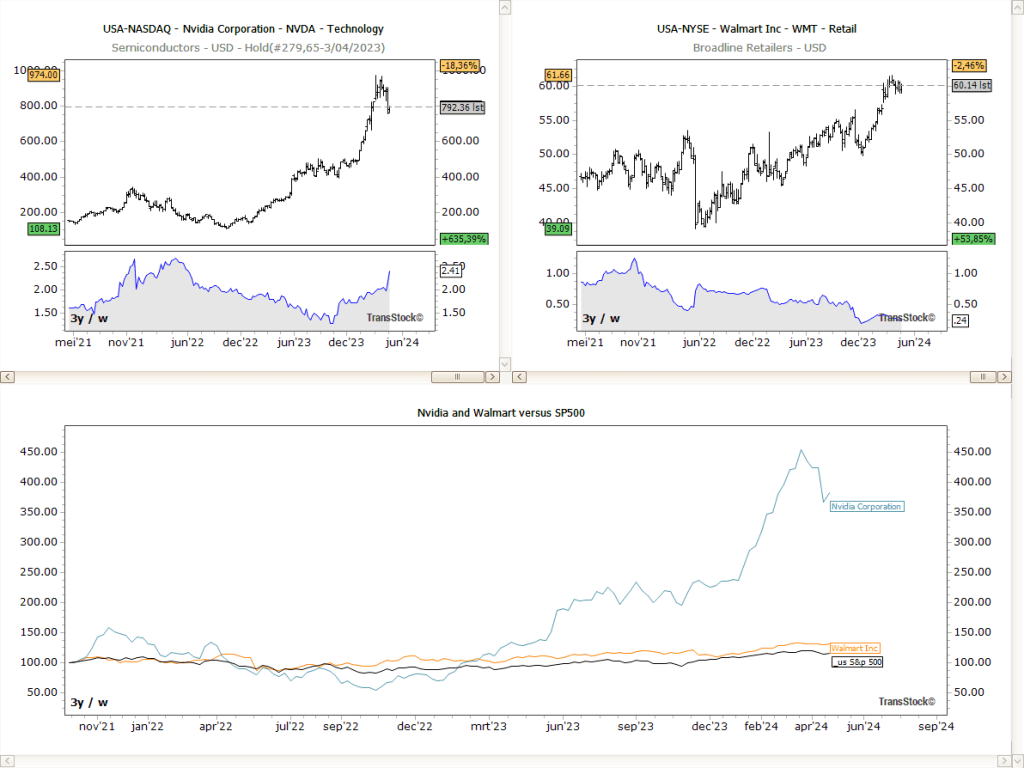Screen dimensions: 1024x768
Task: Click the right scroll arrow below the Nvidia chart
Action: point(492,378)
